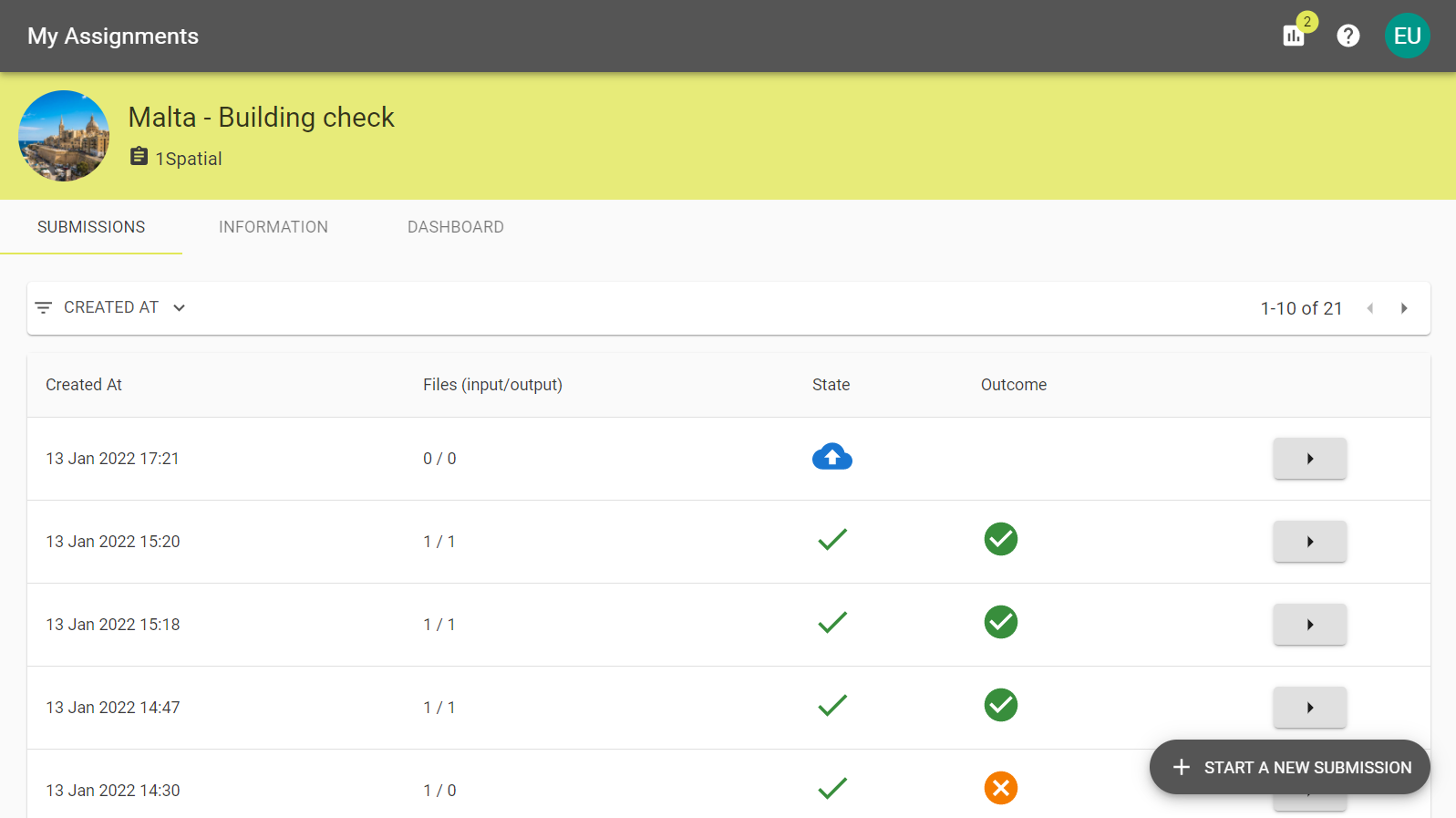Select the Submissions tab

tap(91, 227)
